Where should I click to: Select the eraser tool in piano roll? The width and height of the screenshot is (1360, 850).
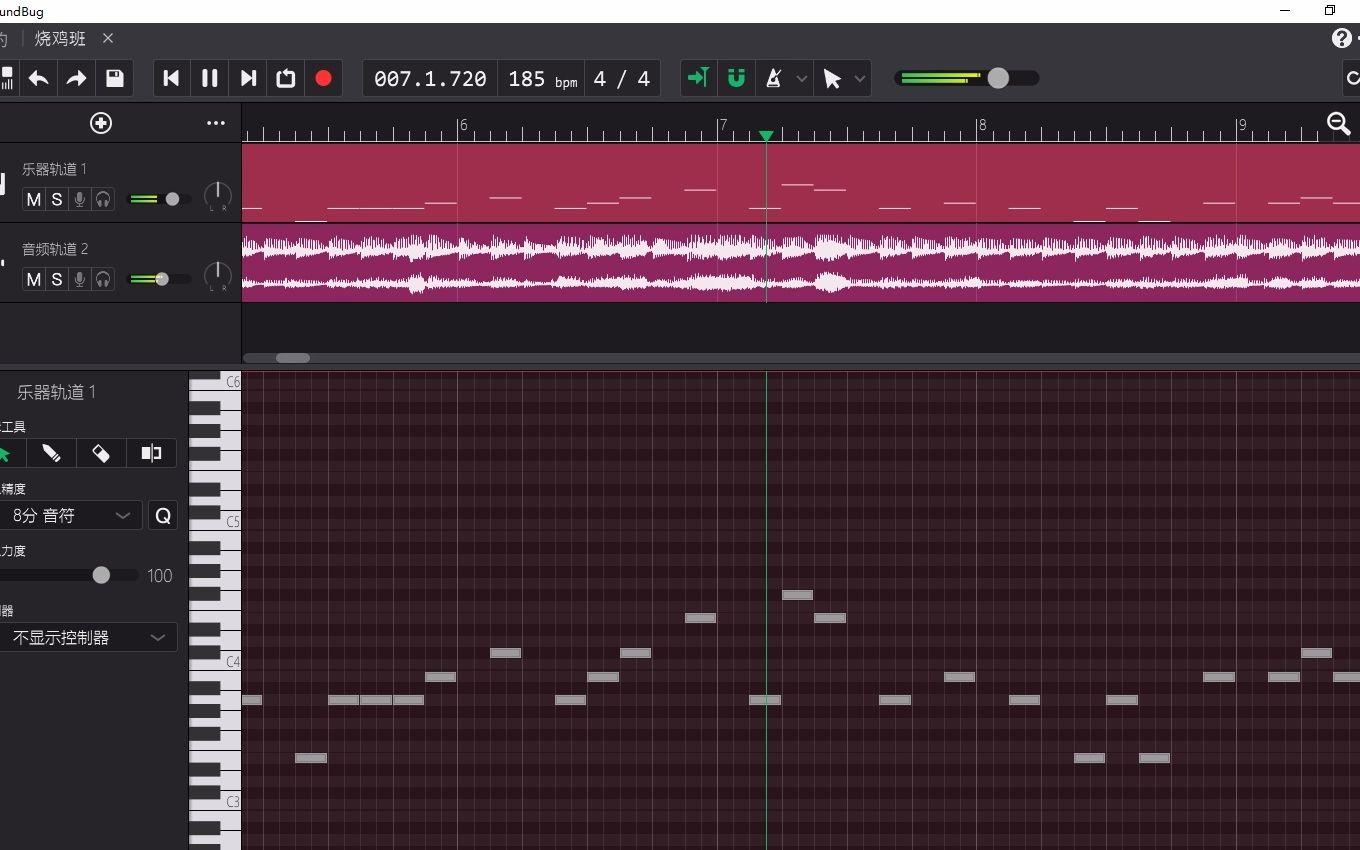click(x=101, y=453)
